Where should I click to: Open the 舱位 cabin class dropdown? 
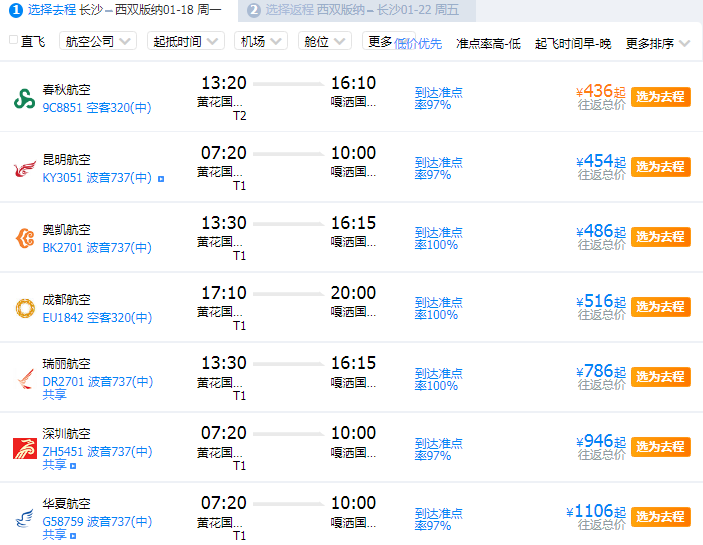(327, 42)
